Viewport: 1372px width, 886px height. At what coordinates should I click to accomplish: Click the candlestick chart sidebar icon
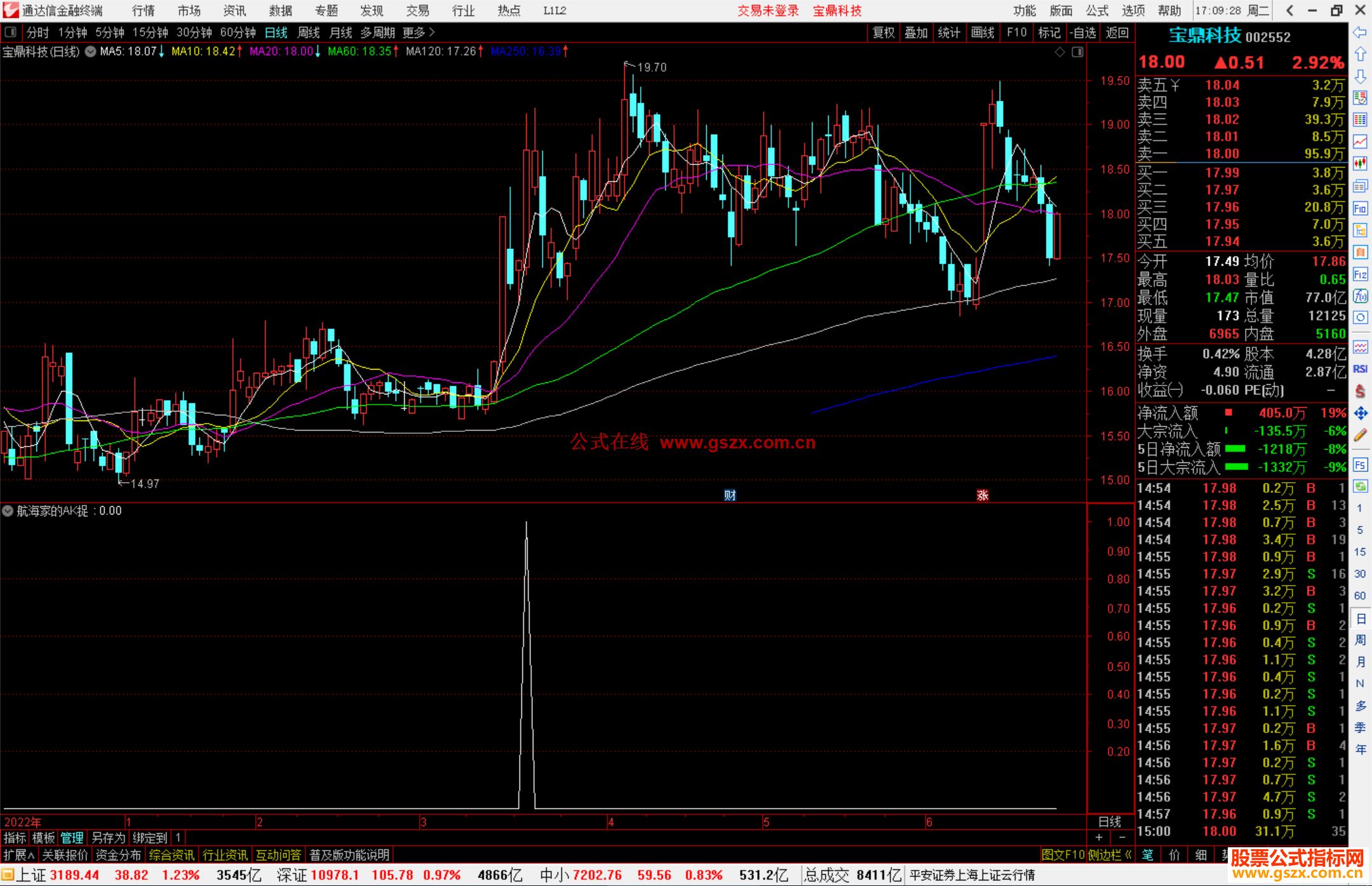(1360, 164)
